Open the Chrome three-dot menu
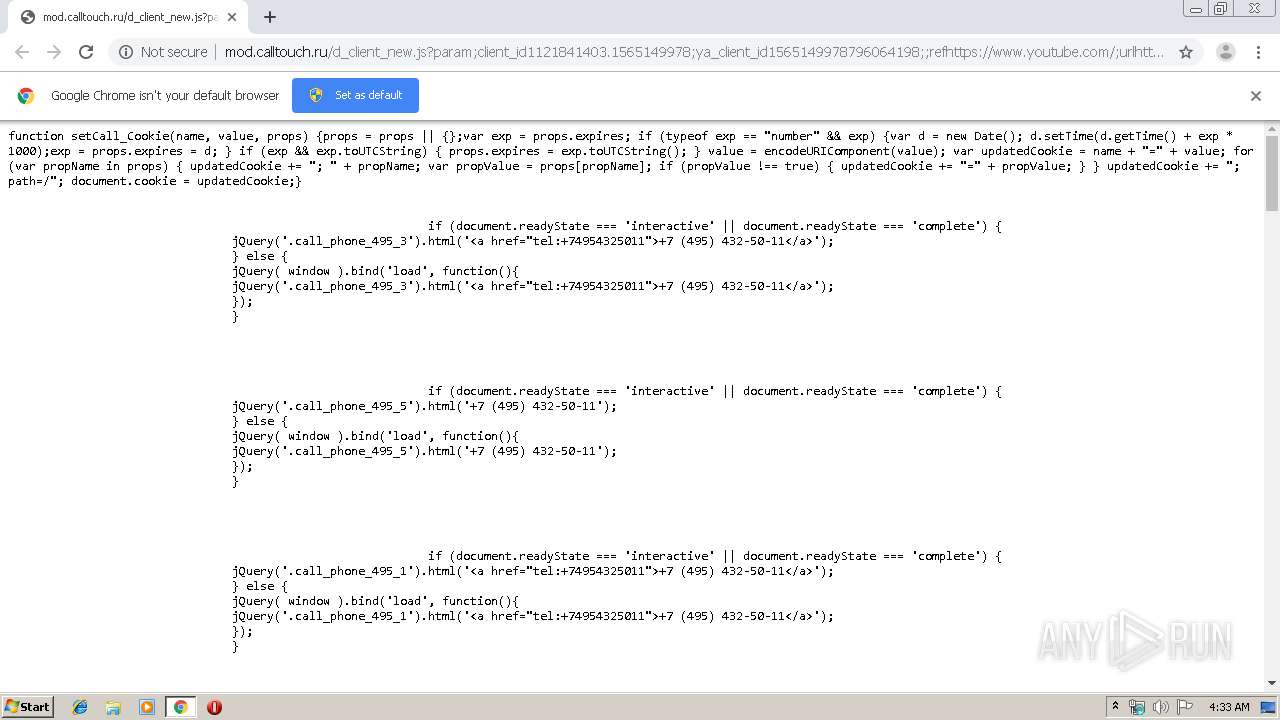 1258,52
